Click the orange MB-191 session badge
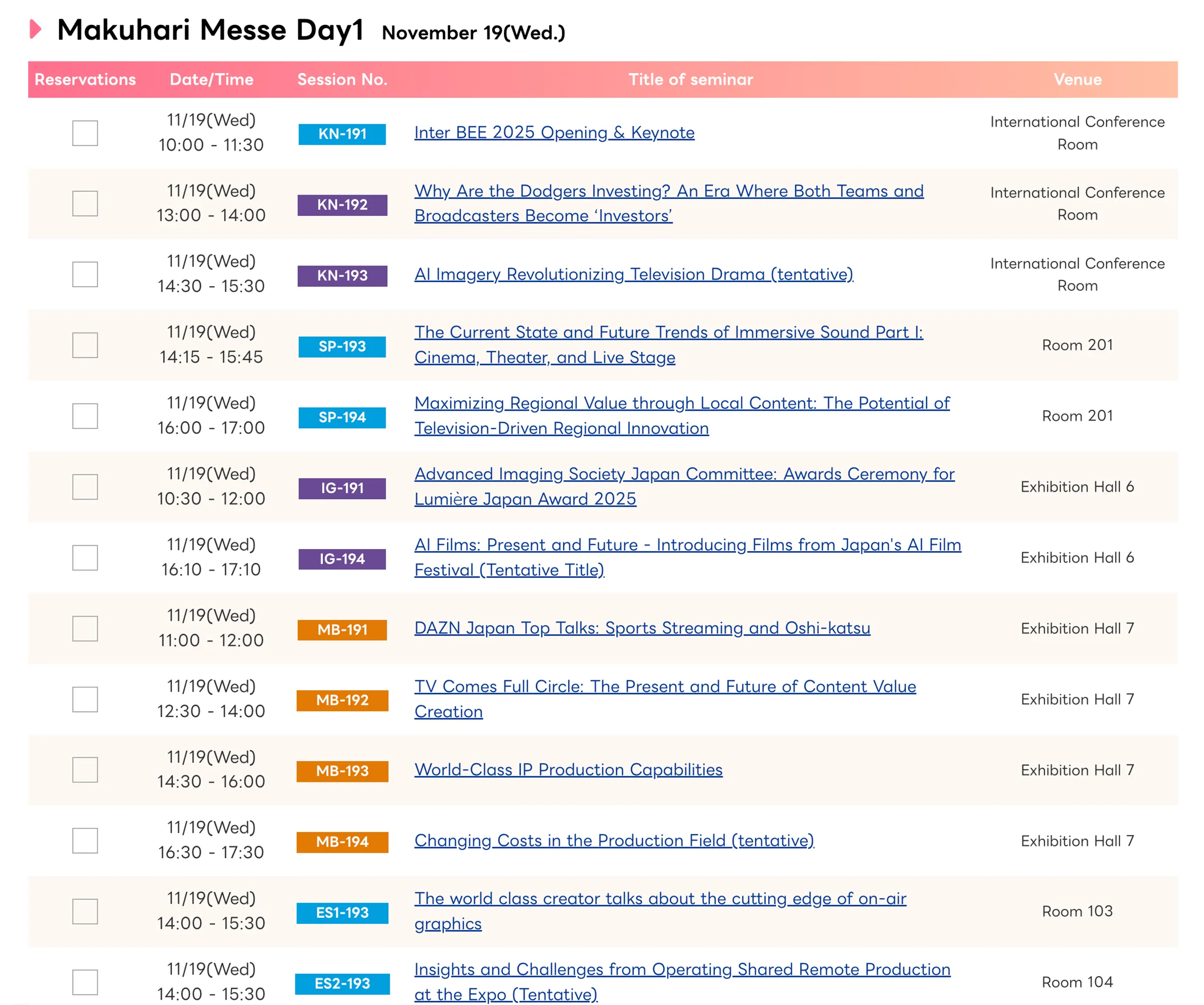Viewport: 1204px width, 1005px height. pyautogui.click(x=342, y=630)
